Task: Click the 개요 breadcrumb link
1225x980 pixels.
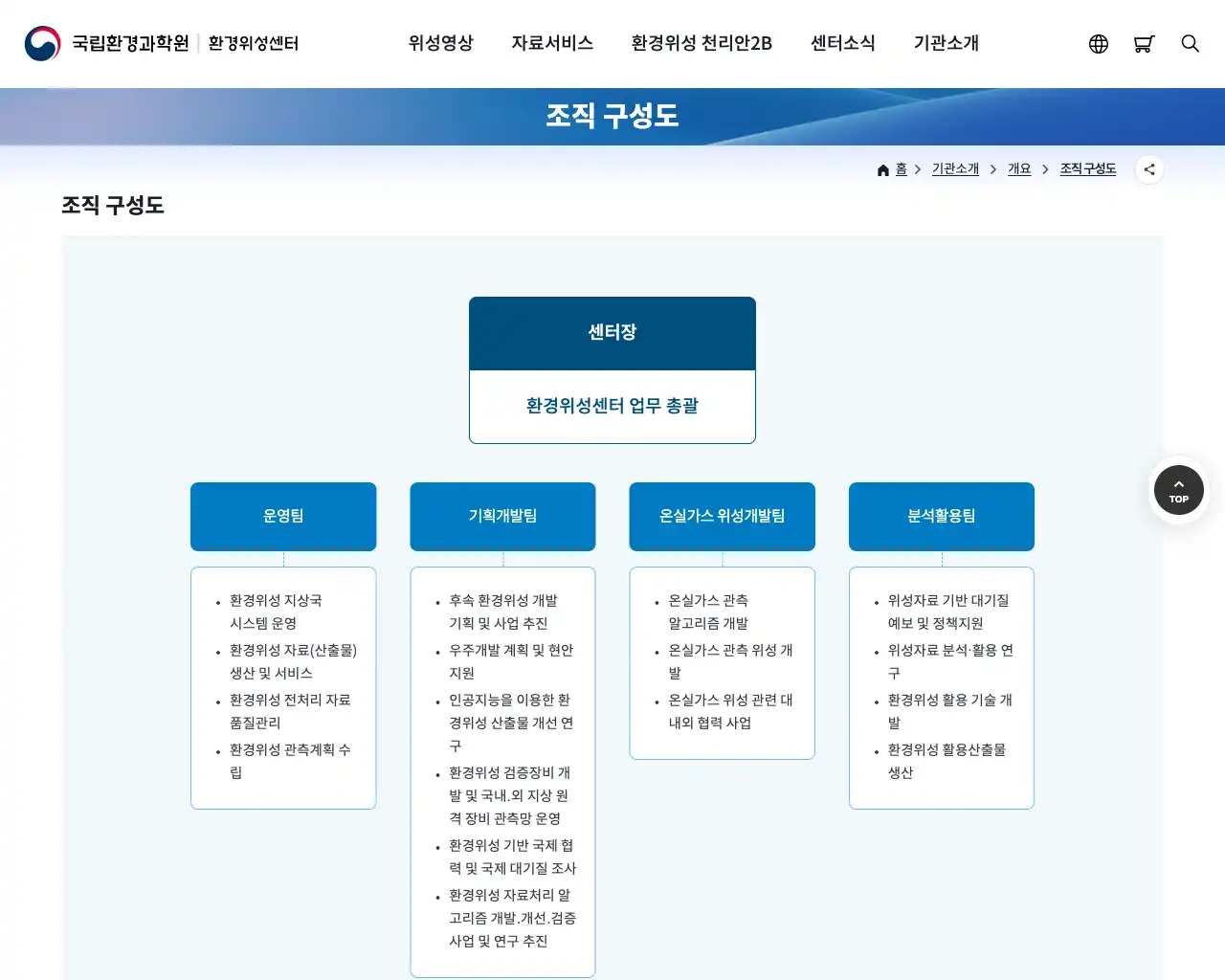Action: [x=1019, y=169]
